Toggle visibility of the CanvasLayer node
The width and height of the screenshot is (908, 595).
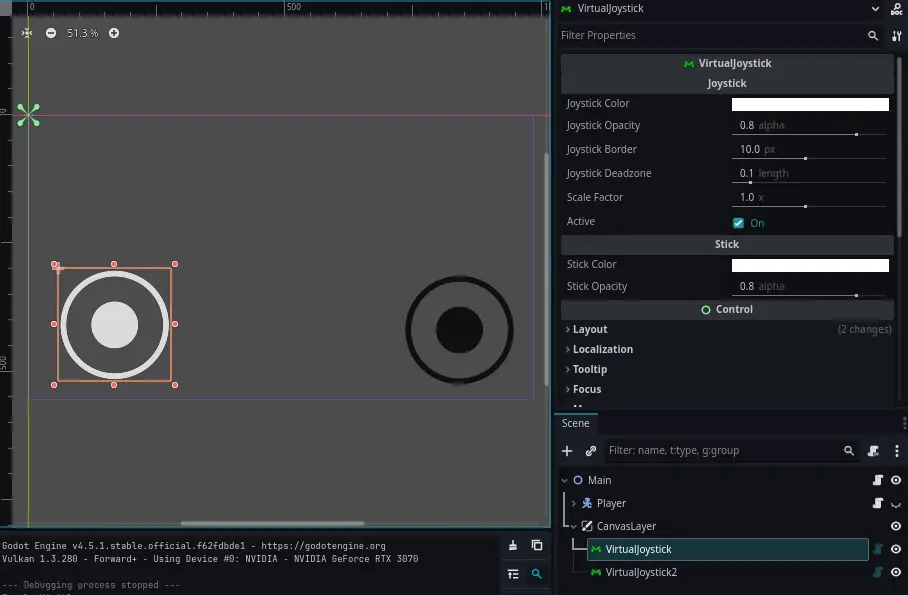[x=893, y=525]
